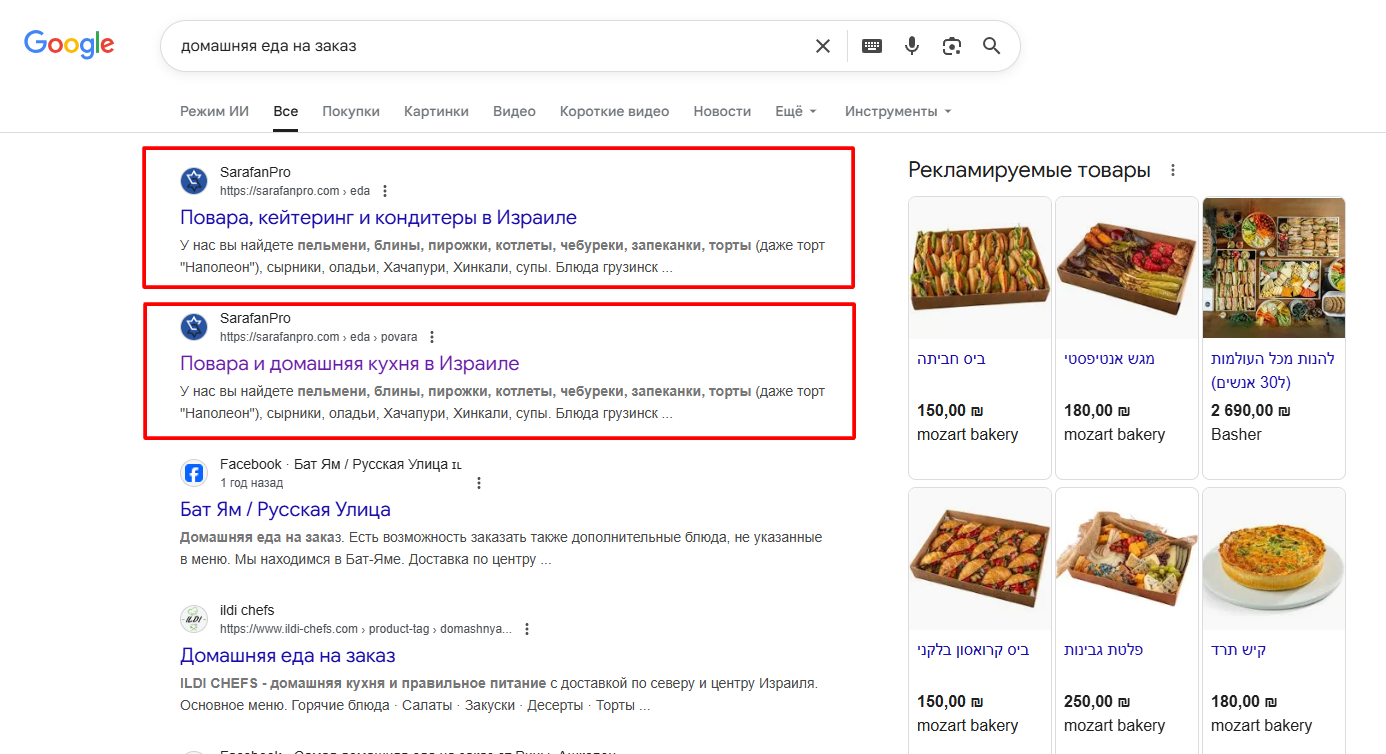Click the Бат Ям / Русская Улица link
The height and width of the screenshot is (754, 1386).
(285, 509)
